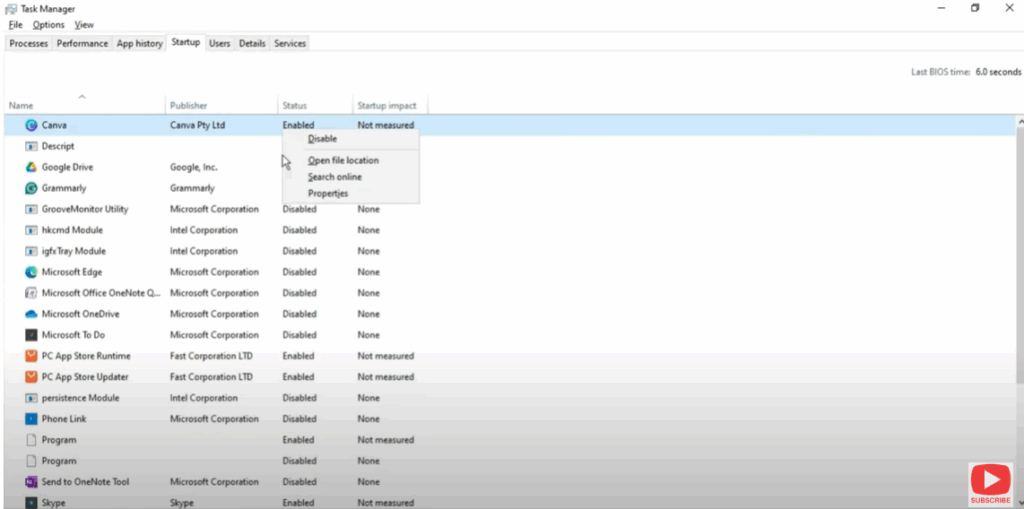Select the Microsoft OneDrive row name
1024x509 pixels.
point(80,314)
